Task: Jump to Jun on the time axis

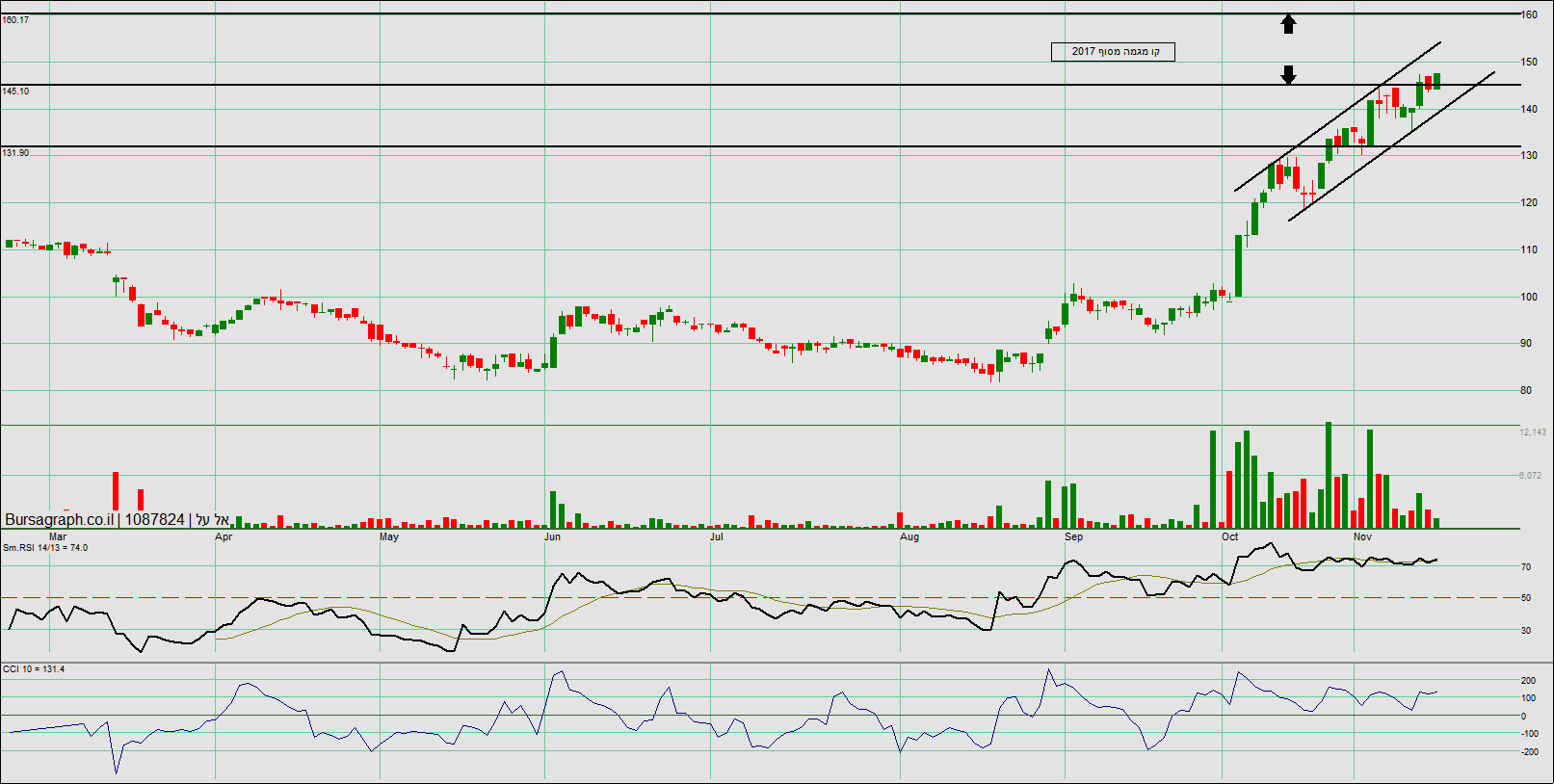Action: coord(552,537)
